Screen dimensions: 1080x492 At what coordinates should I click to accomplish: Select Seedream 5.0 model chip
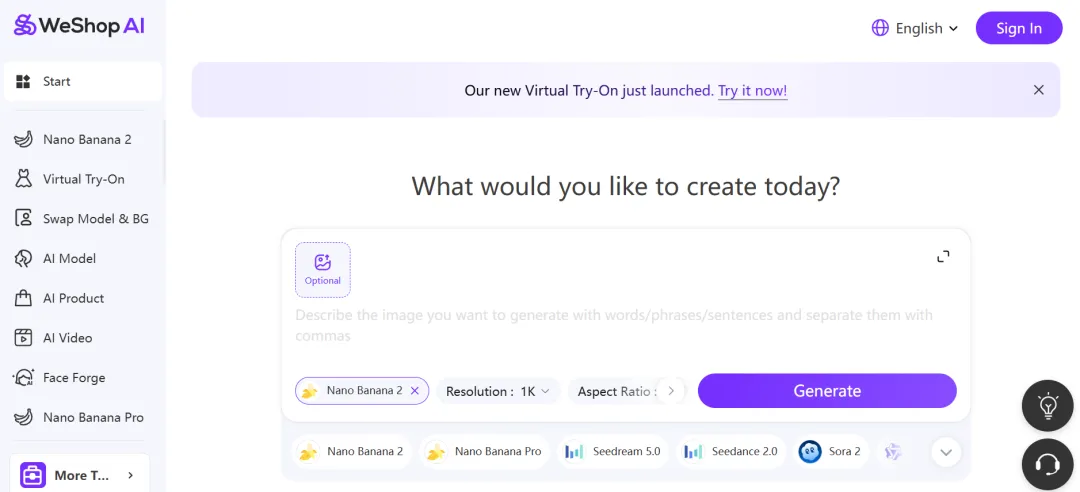(x=612, y=452)
